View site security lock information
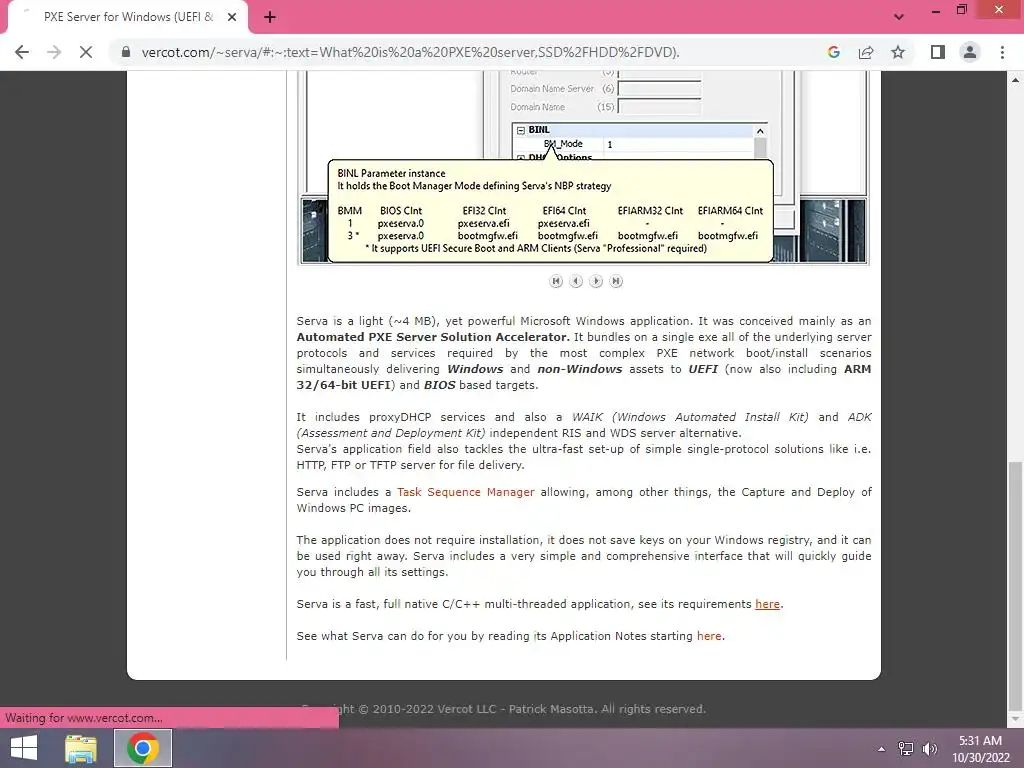 [x=126, y=52]
